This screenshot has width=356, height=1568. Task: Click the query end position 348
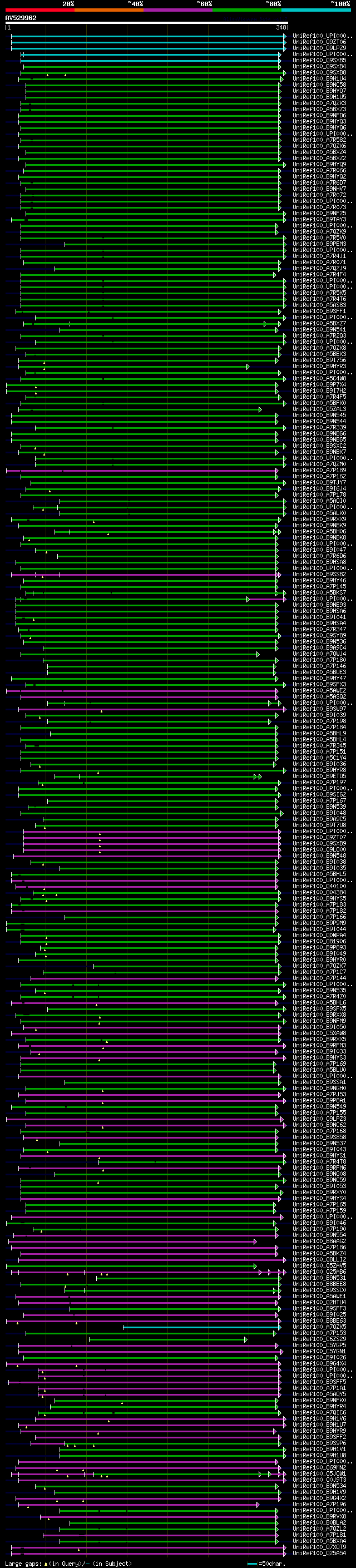(280, 27)
